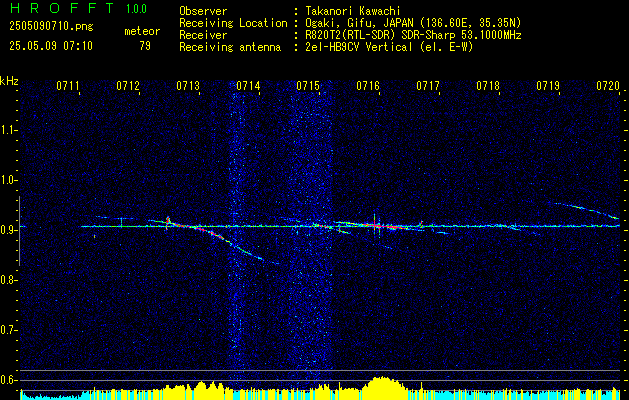Click the 0716 time marker
Screen dimensions: 629x400
click(368, 86)
